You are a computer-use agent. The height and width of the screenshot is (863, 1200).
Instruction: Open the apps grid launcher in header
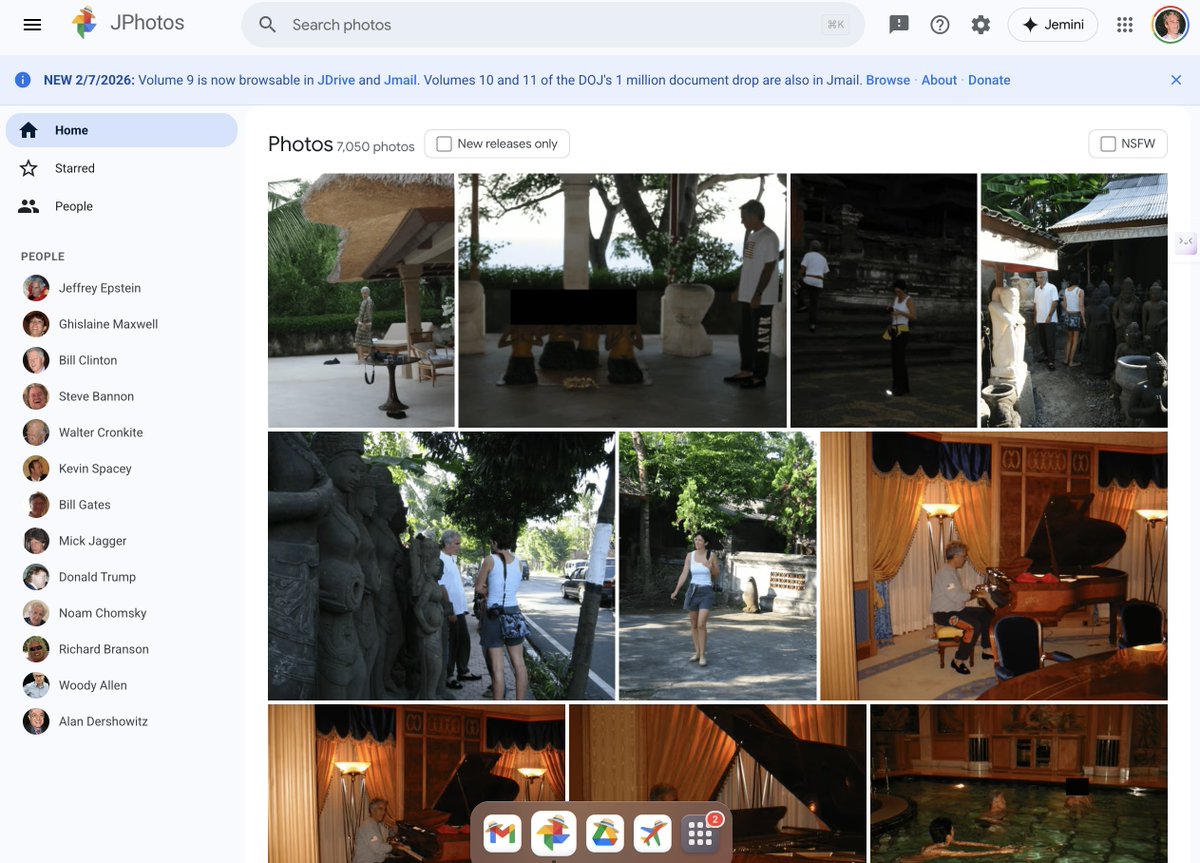click(x=1125, y=25)
